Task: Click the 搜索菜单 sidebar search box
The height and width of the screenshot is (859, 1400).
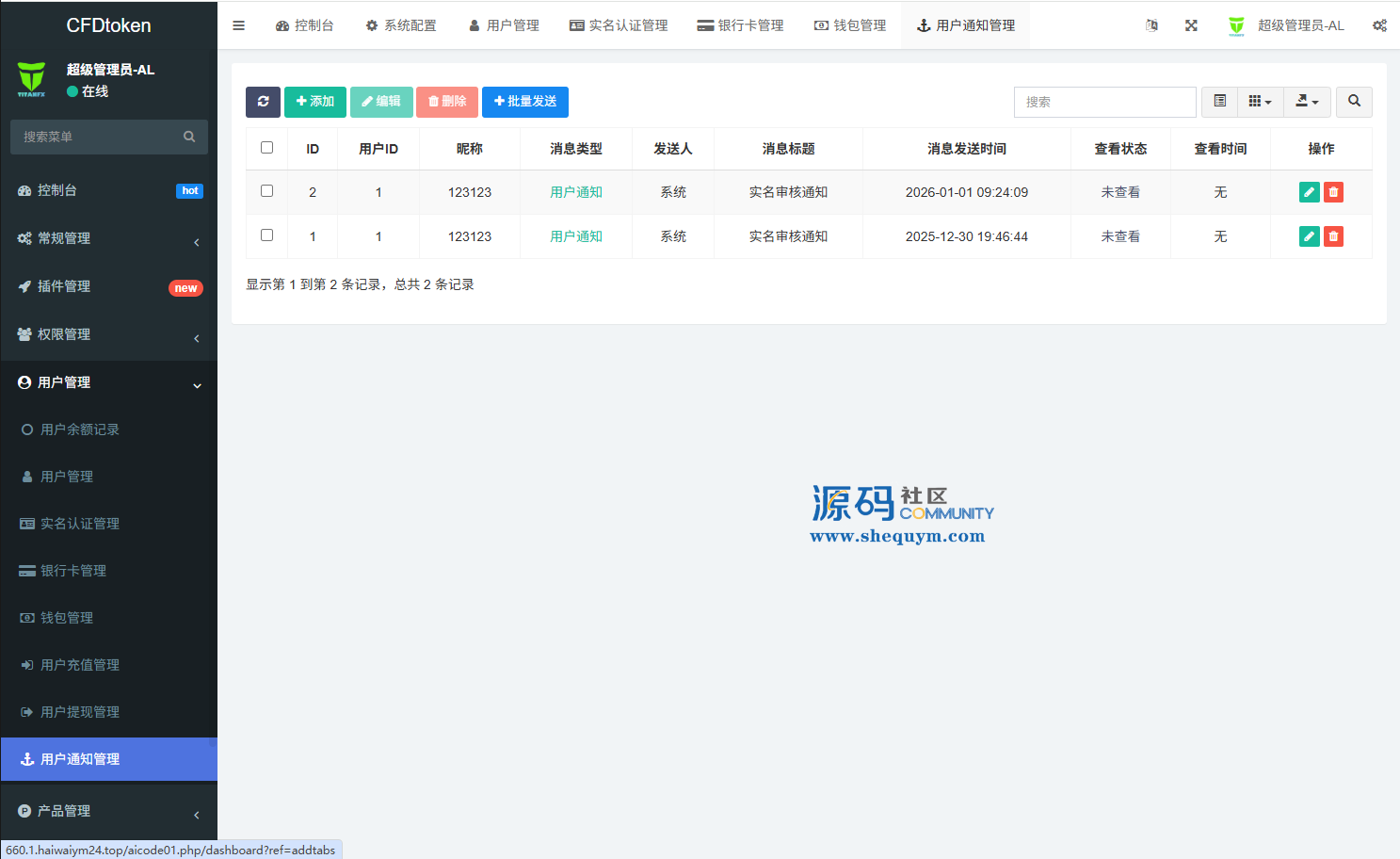Action: pyautogui.click(x=99, y=138)
